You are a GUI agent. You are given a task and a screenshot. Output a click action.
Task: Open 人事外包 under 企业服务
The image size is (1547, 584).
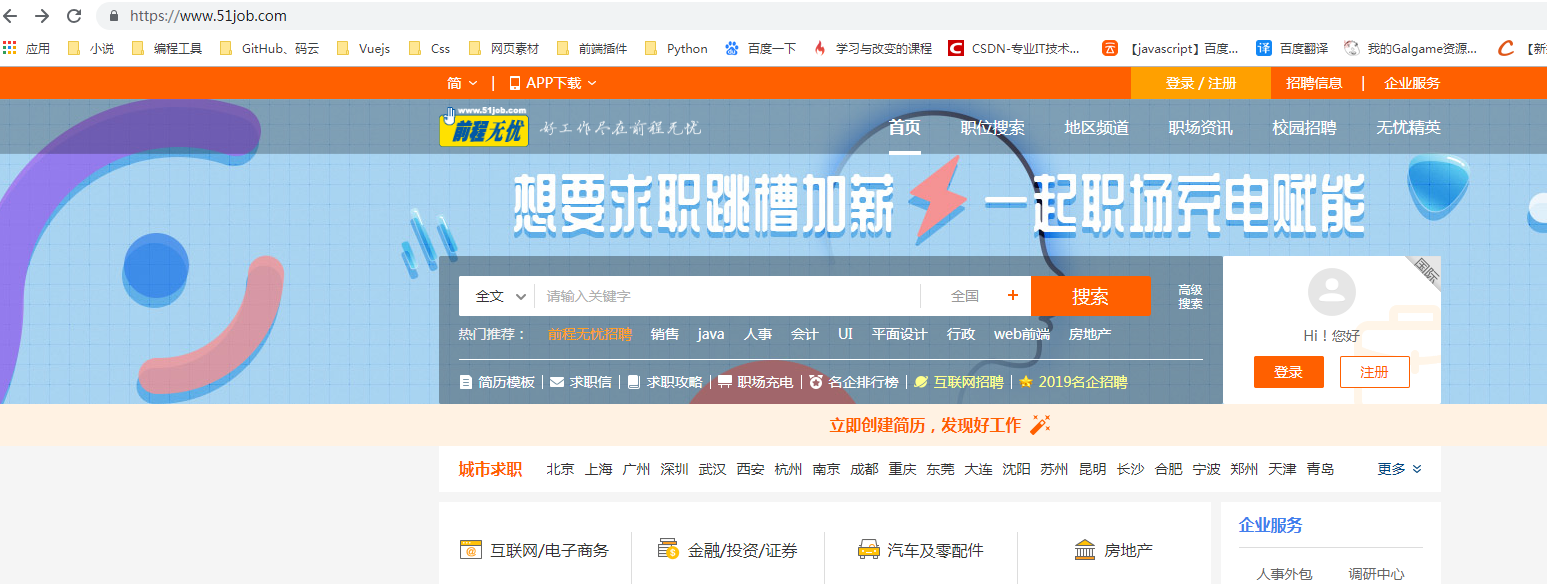1284,574
